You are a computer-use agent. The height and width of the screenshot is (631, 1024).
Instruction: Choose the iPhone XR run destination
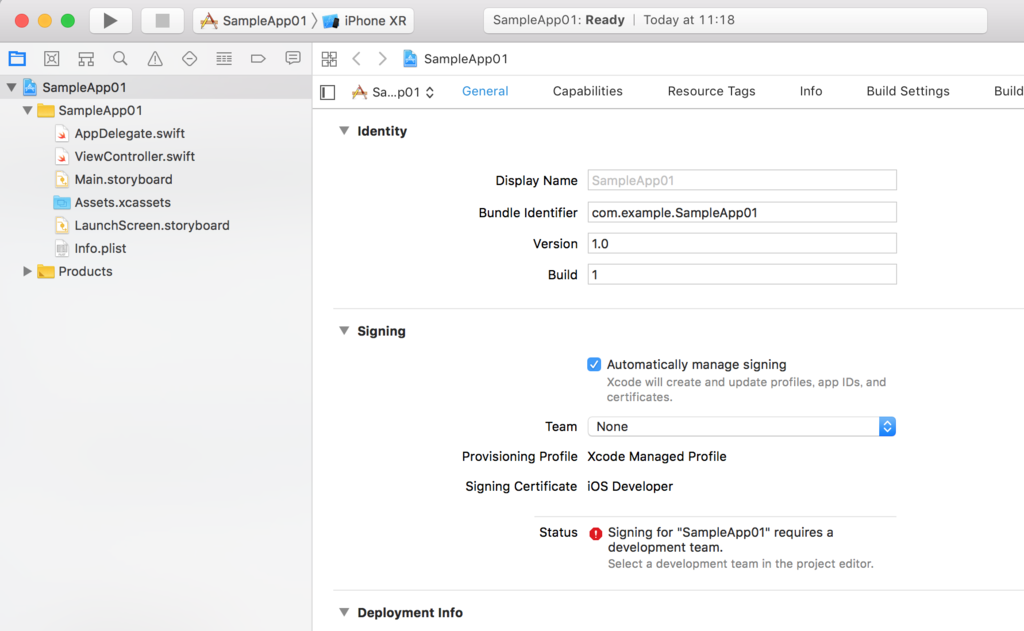tap(364, 21)
